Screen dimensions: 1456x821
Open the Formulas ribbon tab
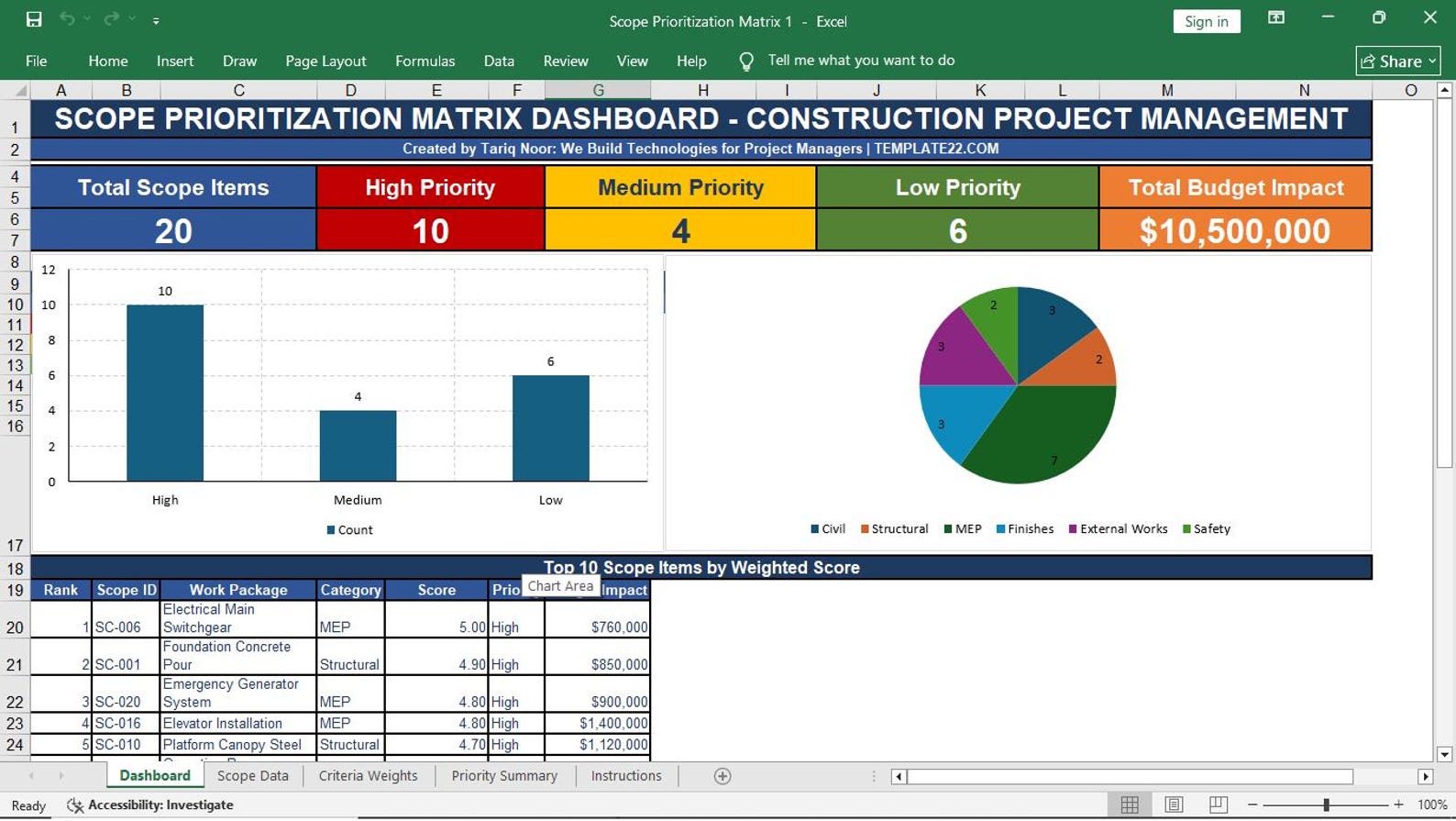pos(425,61)
